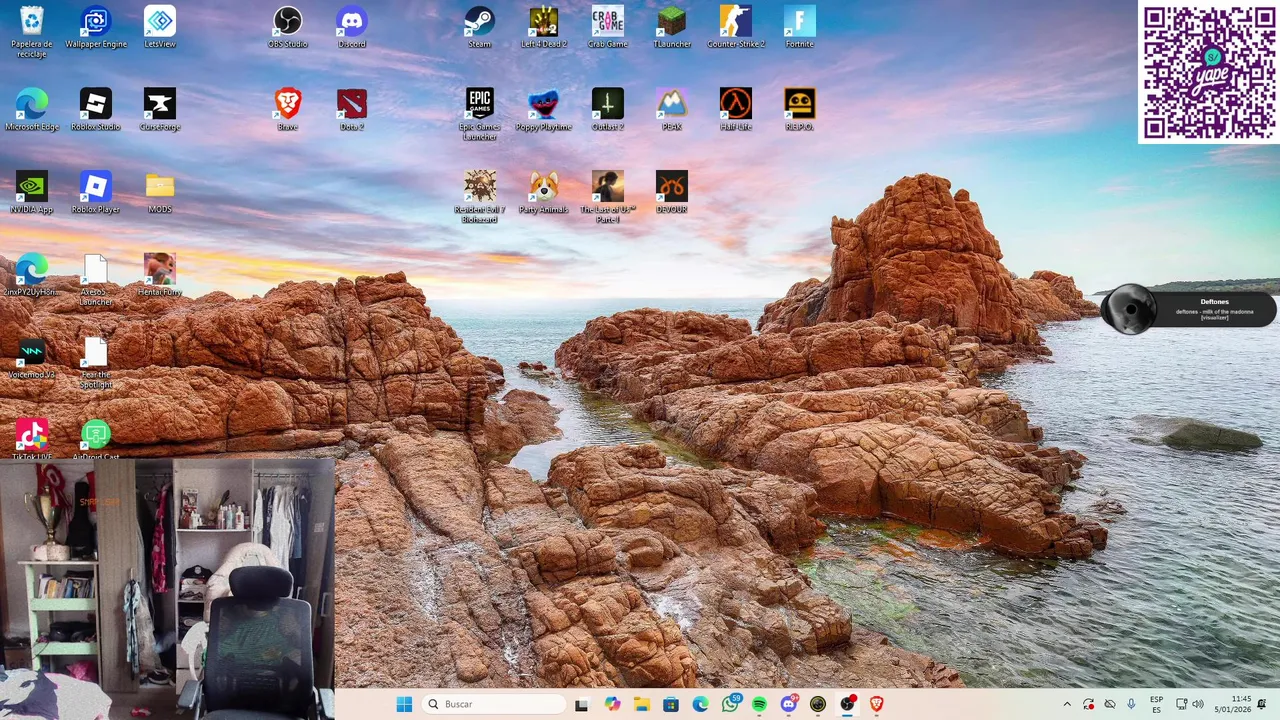Open Brave from the taskbar
This screenshot has width=1280, height=720.
tap(877, 704)
